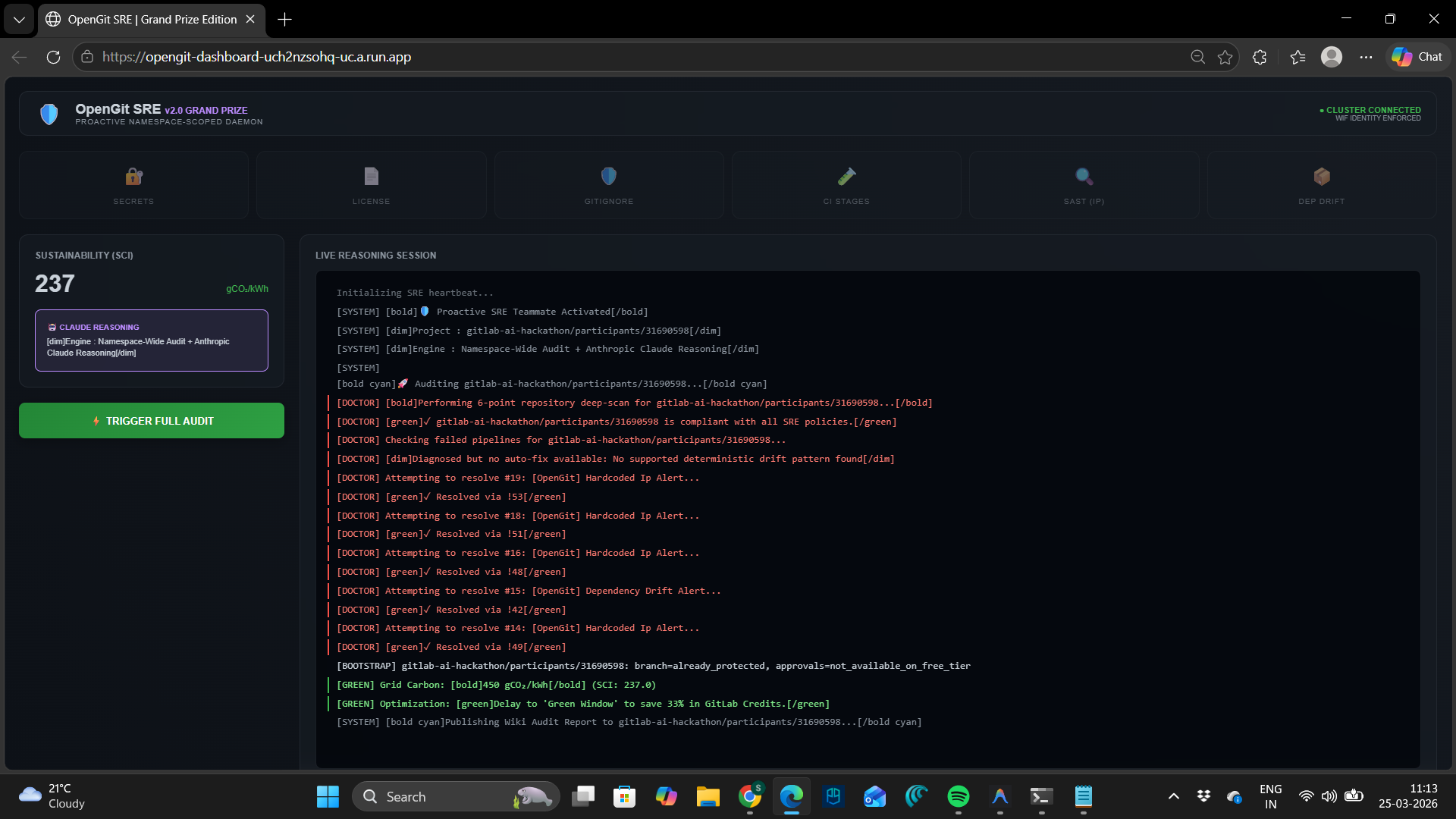Open Spotify from the taskbar

958,796
